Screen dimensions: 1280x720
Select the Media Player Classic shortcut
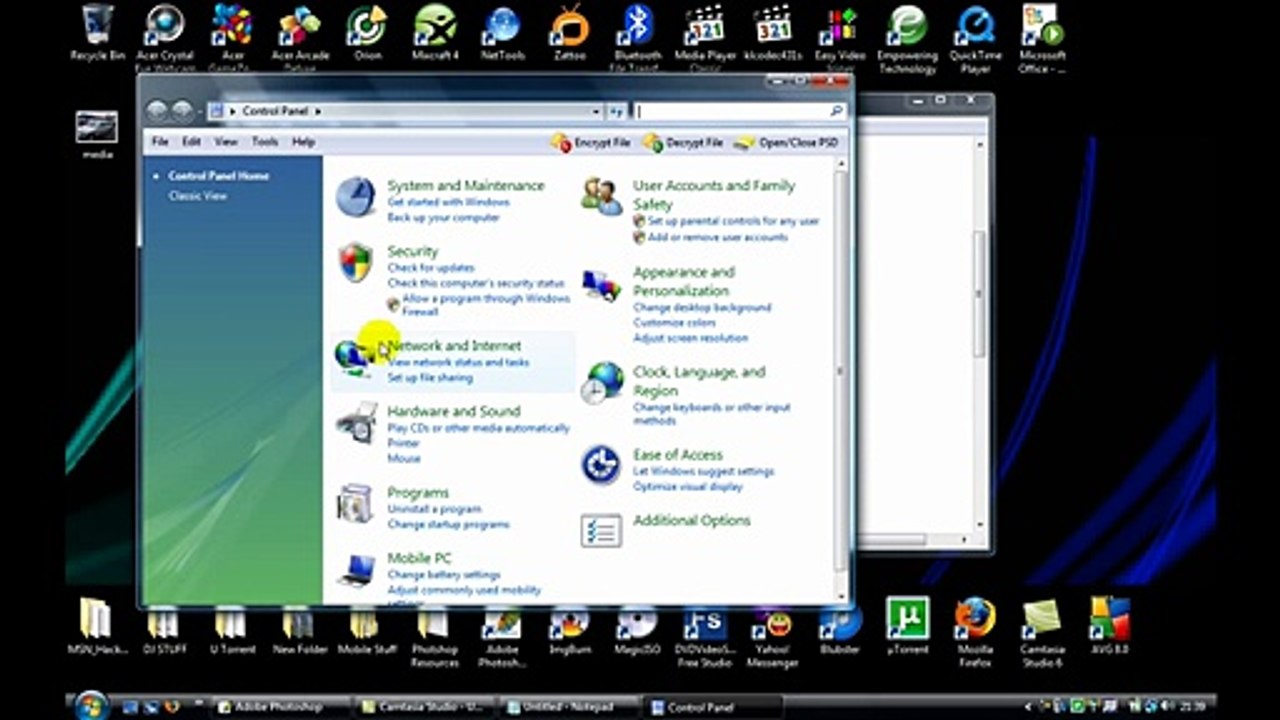click(x=706, y=39)
